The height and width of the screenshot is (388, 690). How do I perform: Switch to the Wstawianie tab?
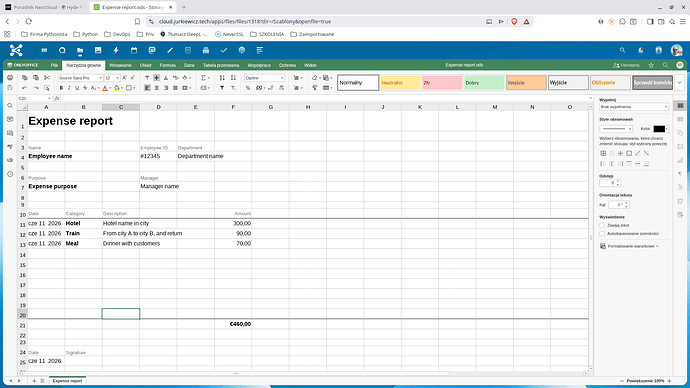click(x=120, y=65)
